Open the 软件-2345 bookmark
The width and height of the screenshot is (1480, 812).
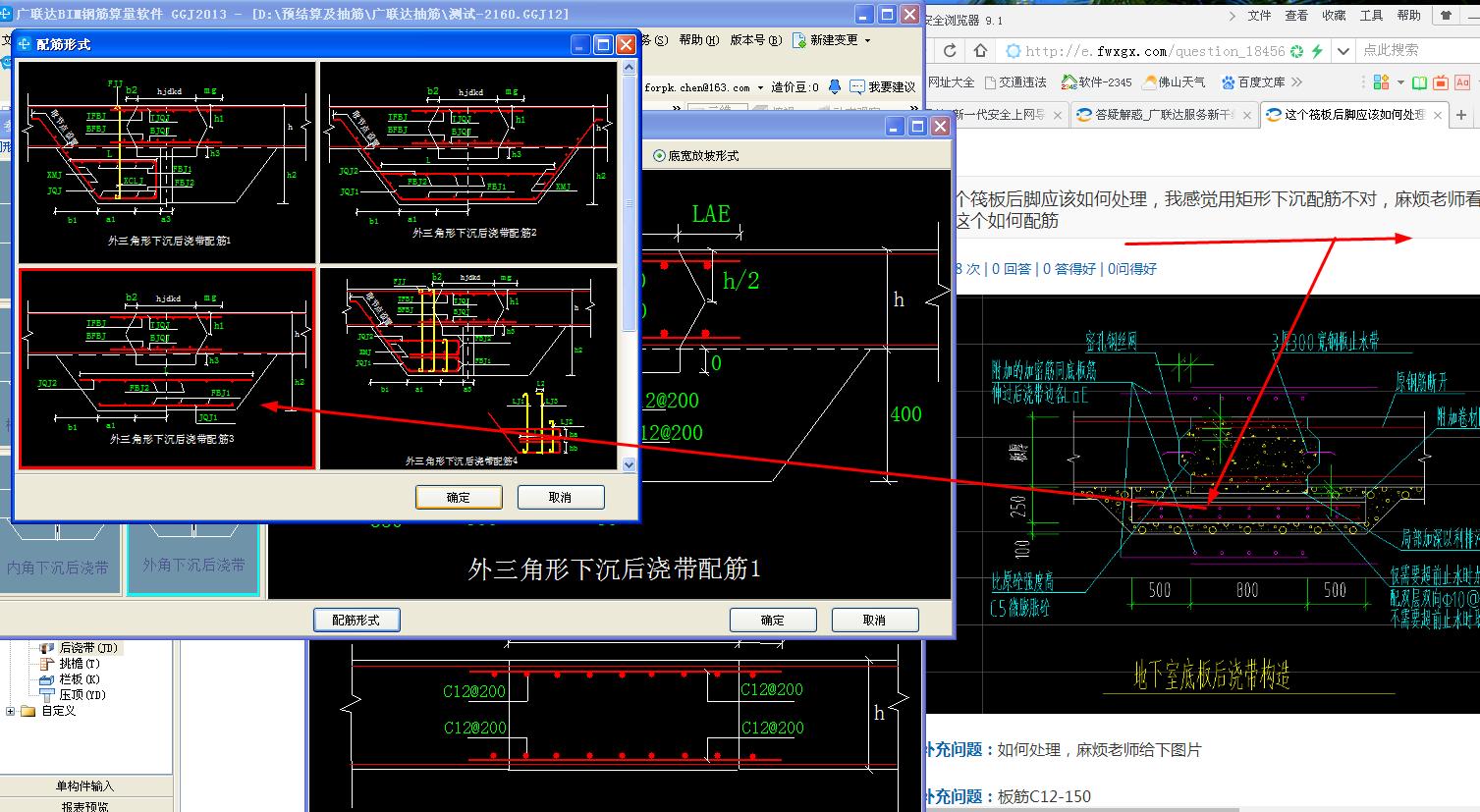pos(1096,82)
